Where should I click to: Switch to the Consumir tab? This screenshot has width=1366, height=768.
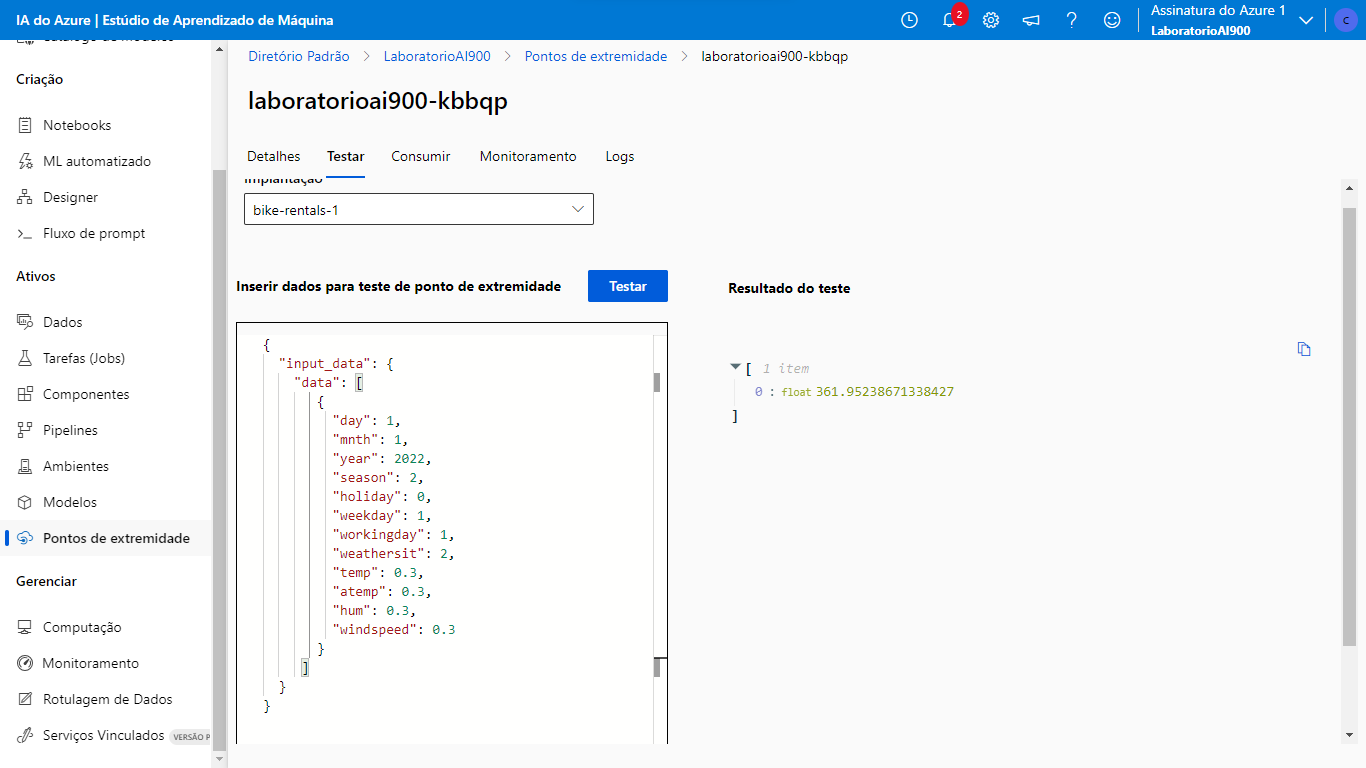point(421,156)
